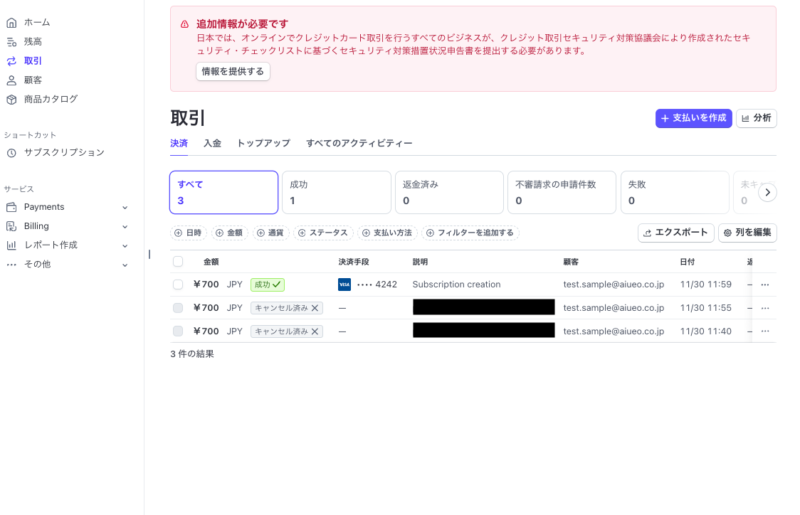The height and width of the screenshot is (515, 800).
Task: Open フィルターを追加する filter menu
Action: (x=470, y=233)
